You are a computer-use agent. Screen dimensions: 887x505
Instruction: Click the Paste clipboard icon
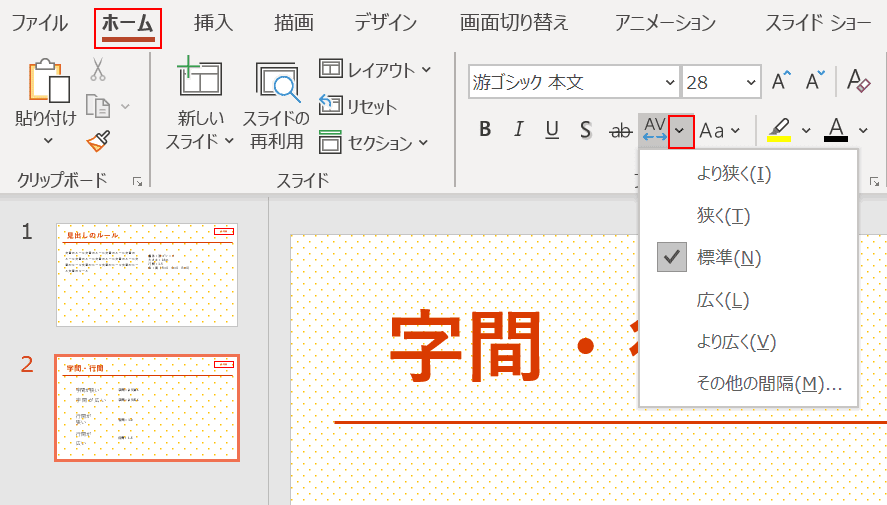[x=48, y=81]
